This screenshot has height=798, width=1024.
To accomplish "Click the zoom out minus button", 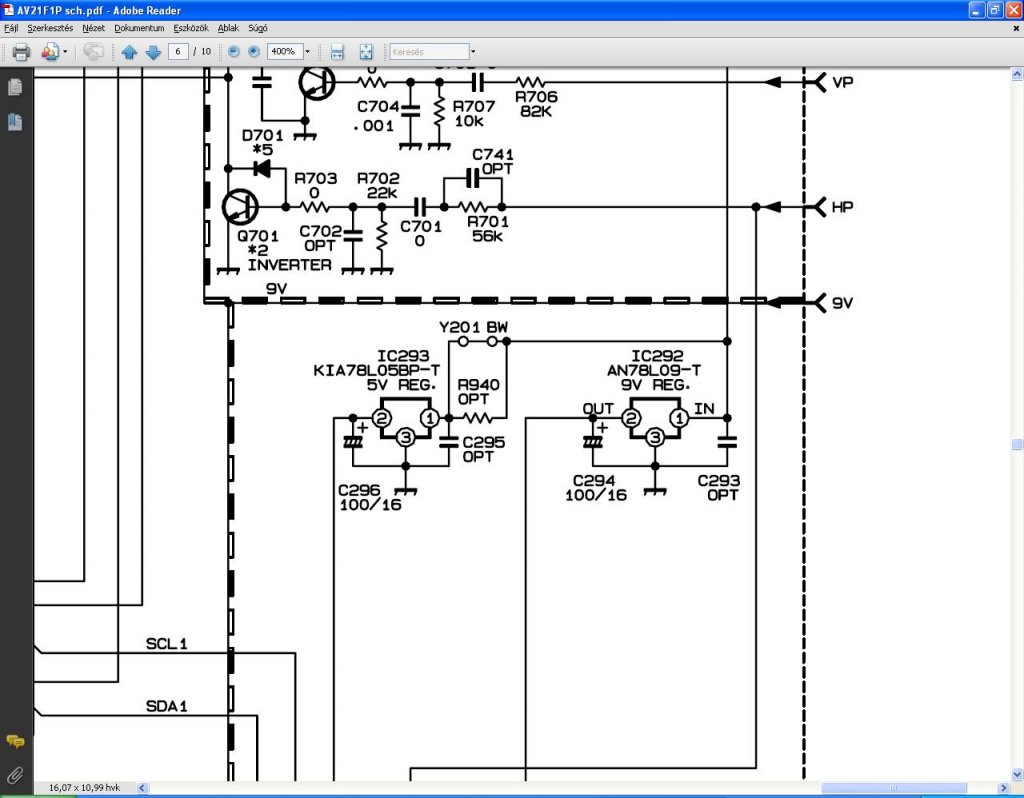I will pyautogui.click(x=234, y=52).
